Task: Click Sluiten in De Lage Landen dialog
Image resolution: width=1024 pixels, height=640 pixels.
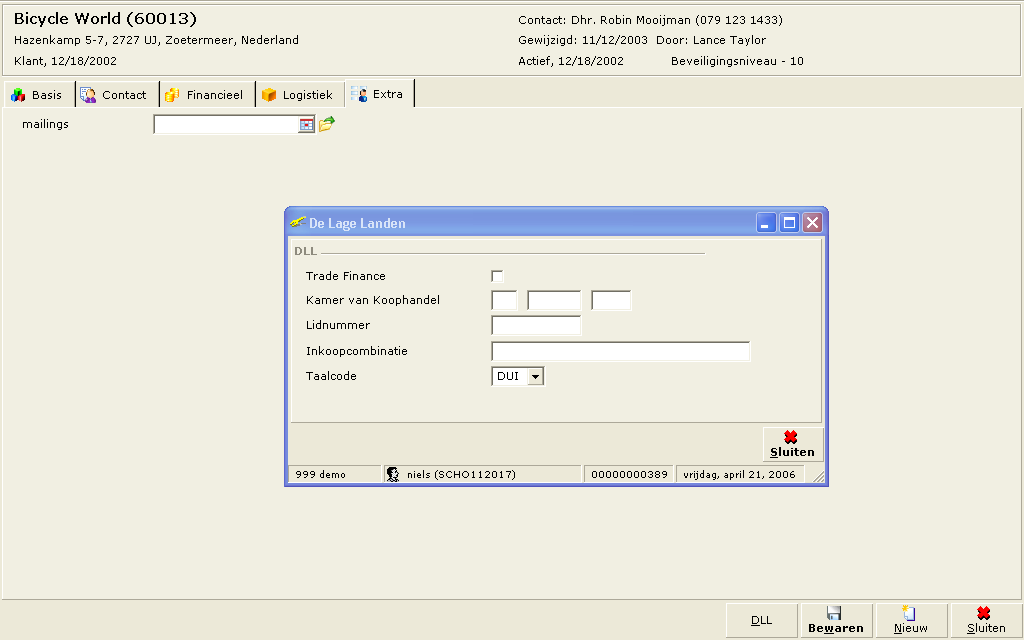Action: (793, 445)
